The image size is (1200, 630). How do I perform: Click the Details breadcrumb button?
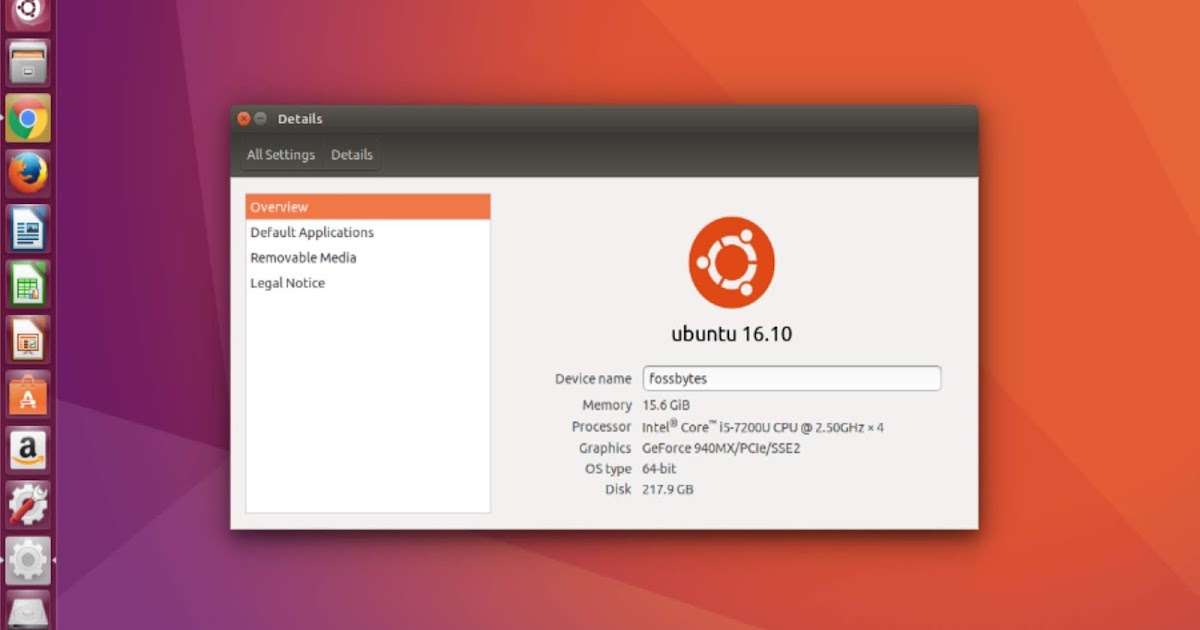pos(352,155)
